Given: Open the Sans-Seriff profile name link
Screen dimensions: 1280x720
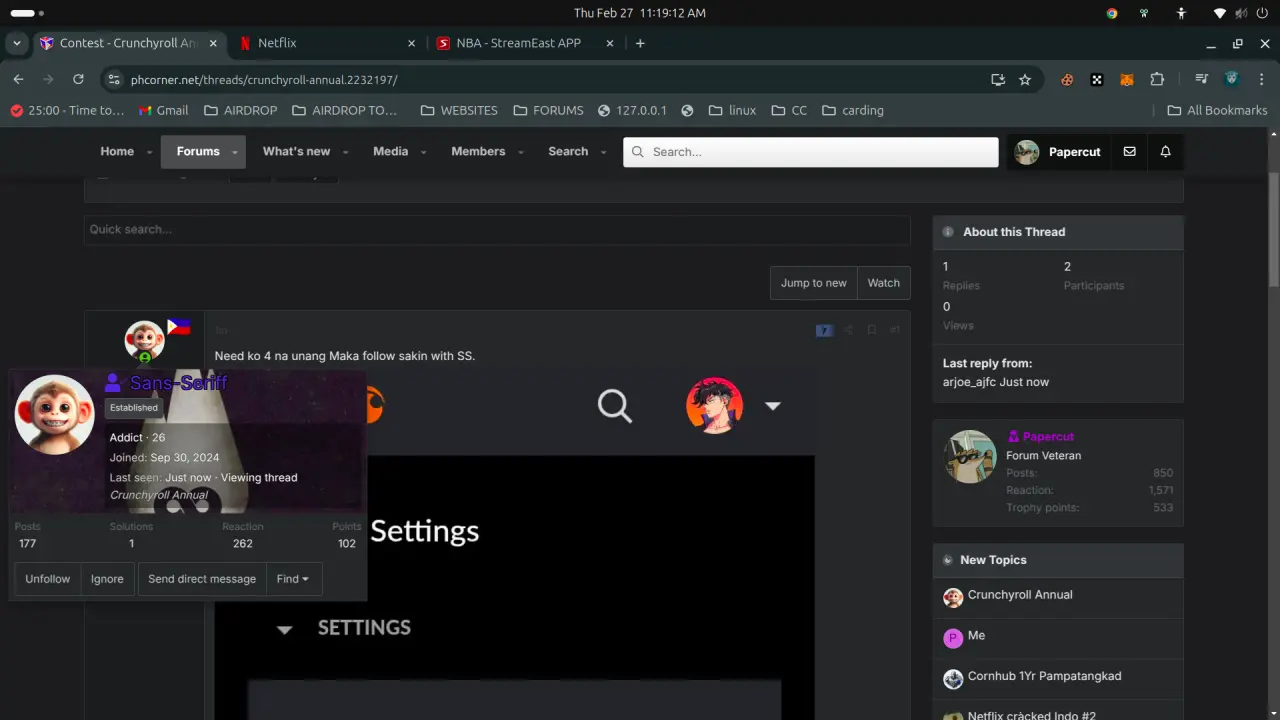Looking at the screenshot, I should coord(178,383).
